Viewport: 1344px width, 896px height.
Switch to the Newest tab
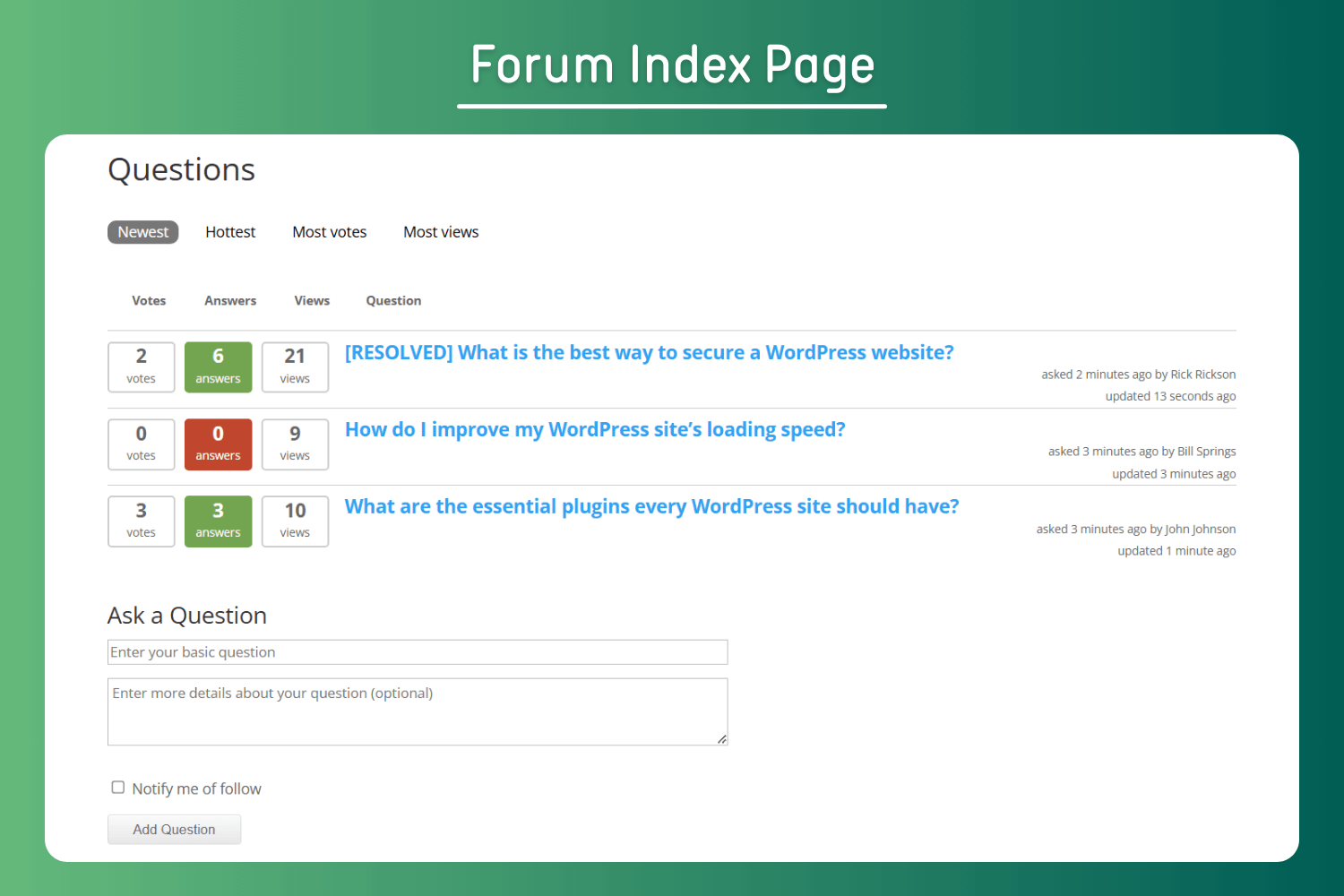pyautogui.click(x=143, y=232)
